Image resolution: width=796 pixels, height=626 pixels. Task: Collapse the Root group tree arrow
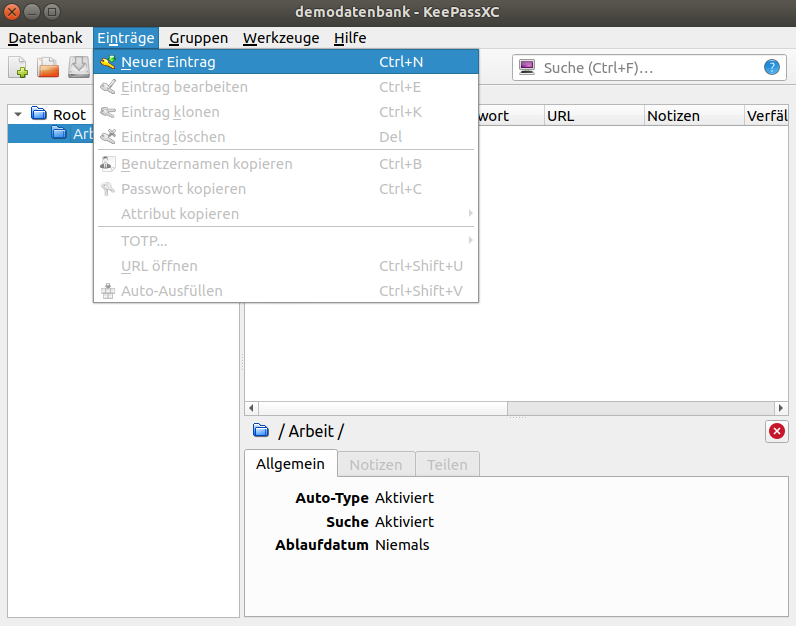[18, 115]
